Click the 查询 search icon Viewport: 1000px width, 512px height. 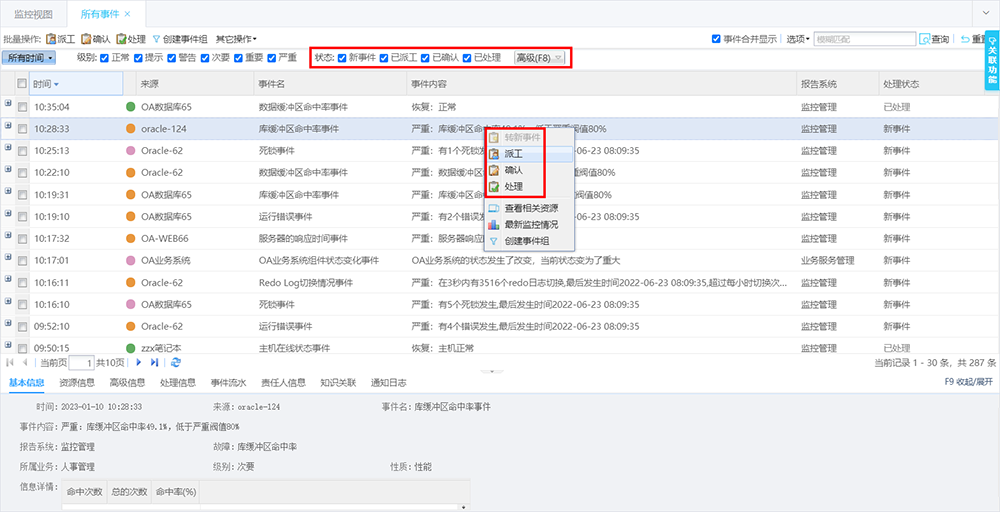(925, 39)
